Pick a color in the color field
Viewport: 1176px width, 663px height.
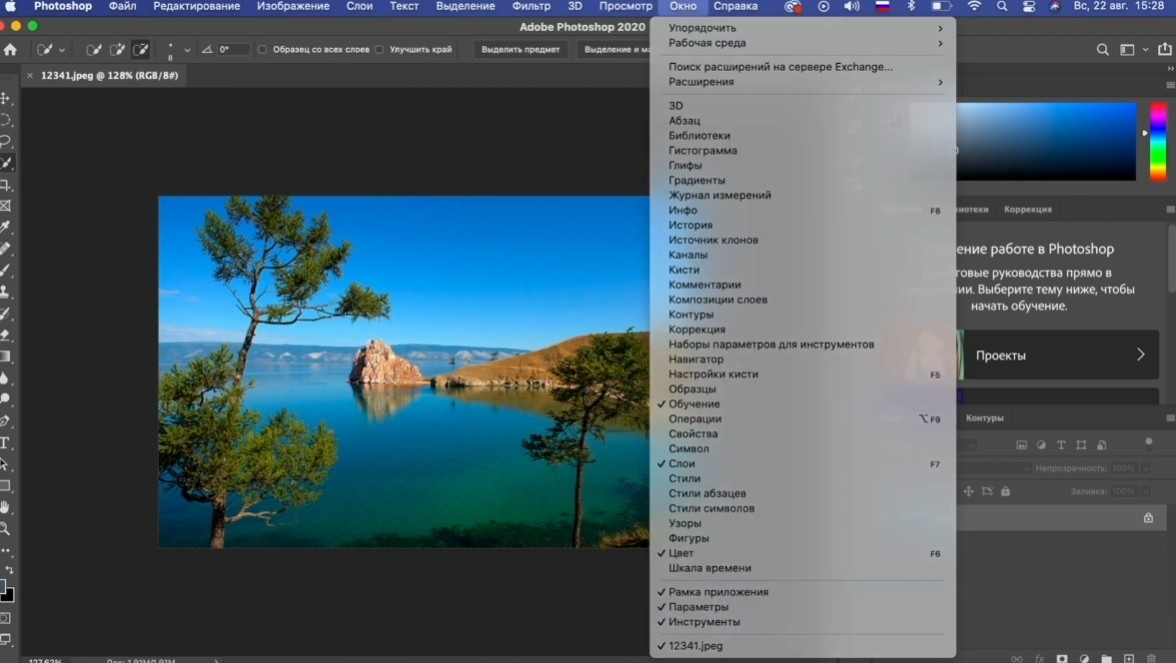(1046, 142)
